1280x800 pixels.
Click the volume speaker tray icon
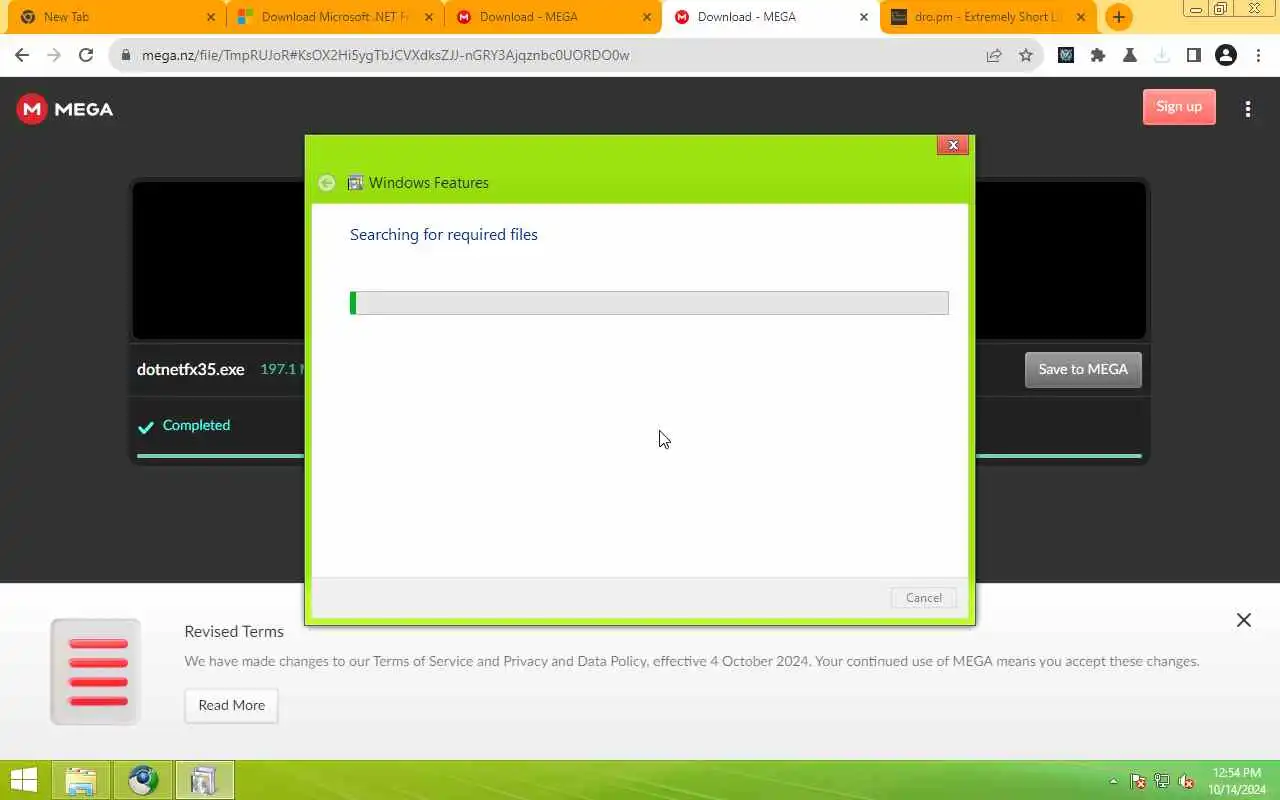(x=1187, y=781)
